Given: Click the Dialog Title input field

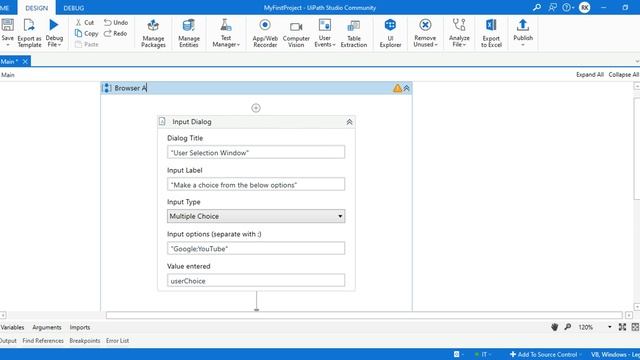Looking at the screenshot, I should [x=256, y=152].
